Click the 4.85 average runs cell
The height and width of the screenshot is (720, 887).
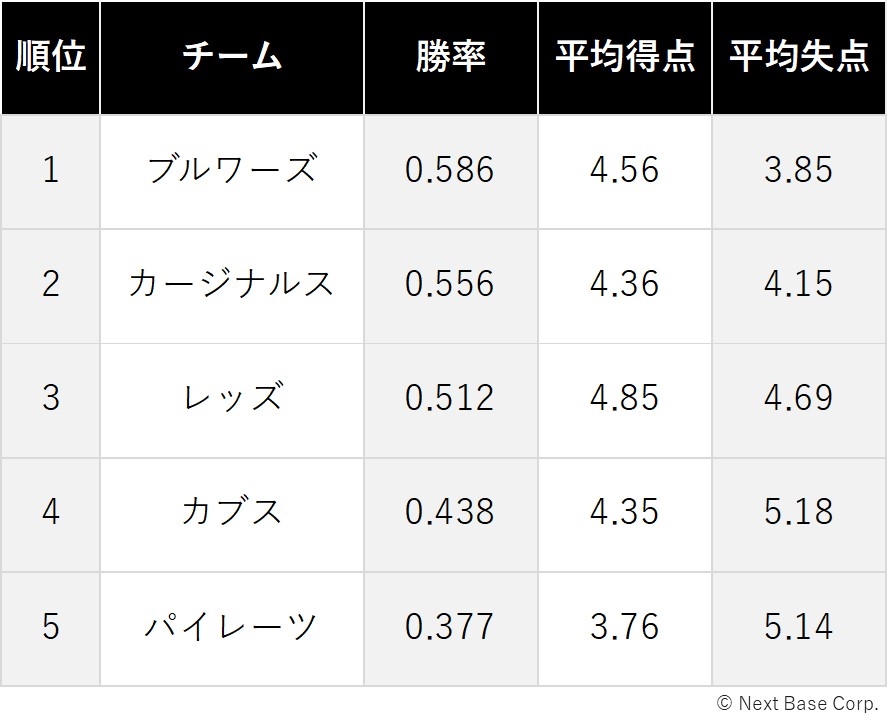point(625,400)
